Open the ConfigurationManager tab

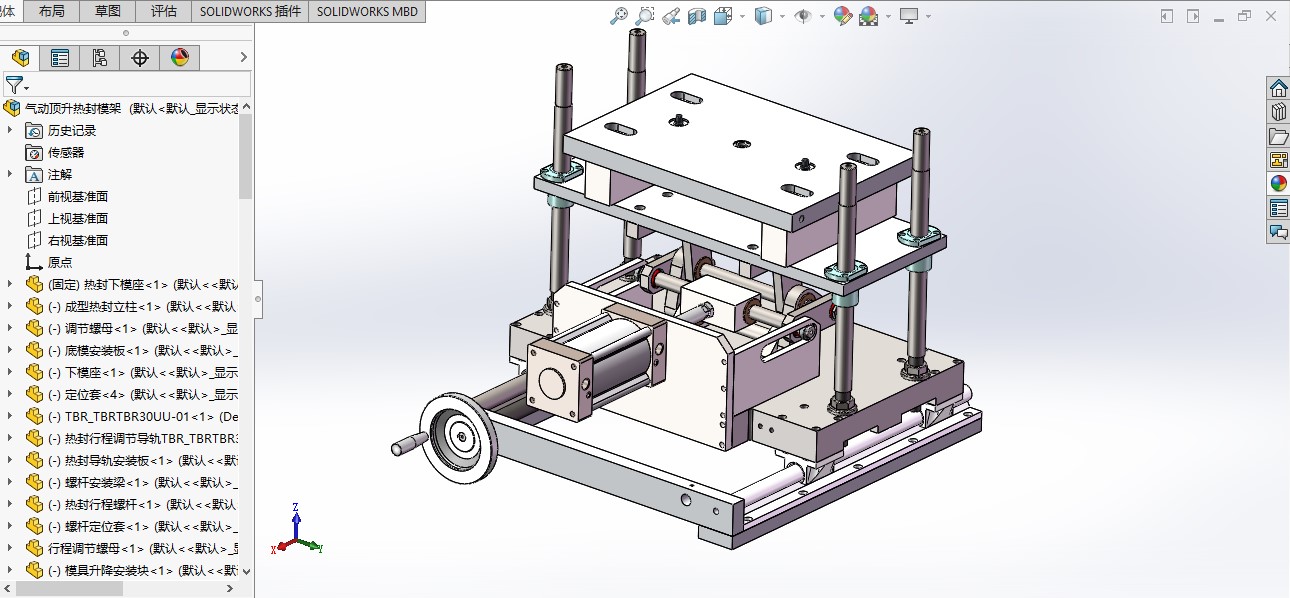click(x=100, y=58)
